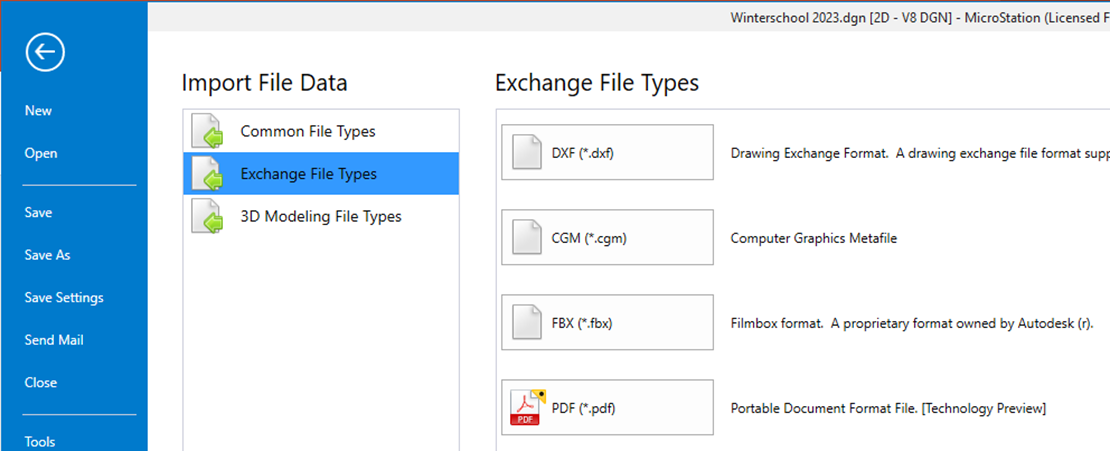Select Close in the backstage menu
This screenshot has height=451, width=1110.
41,383
